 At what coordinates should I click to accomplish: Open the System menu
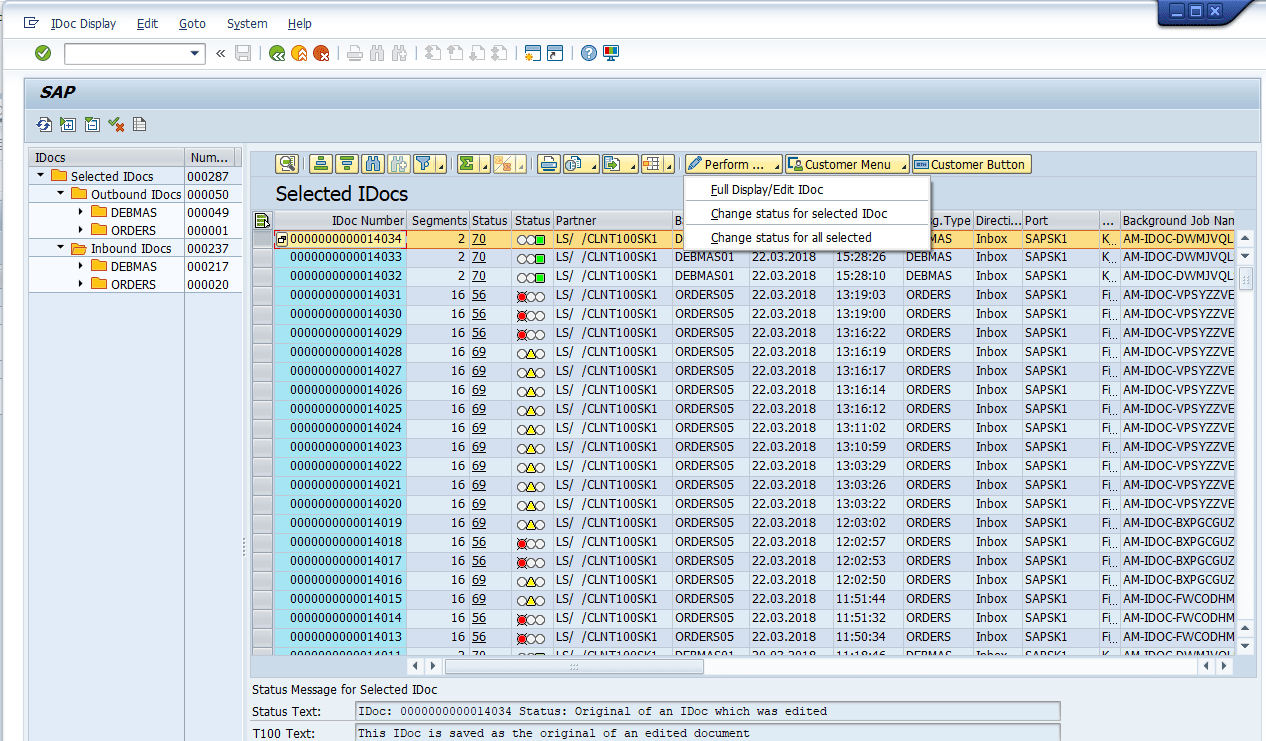(x=247, y=23)
